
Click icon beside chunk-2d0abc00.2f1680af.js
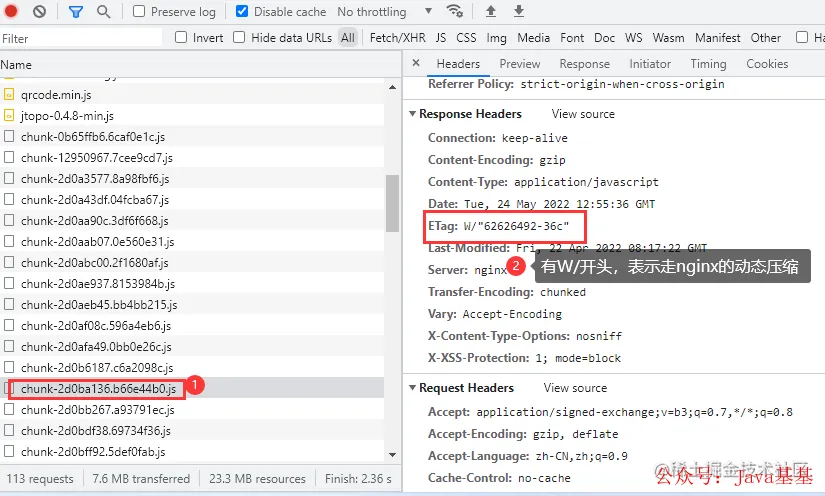tap(9, 262)
